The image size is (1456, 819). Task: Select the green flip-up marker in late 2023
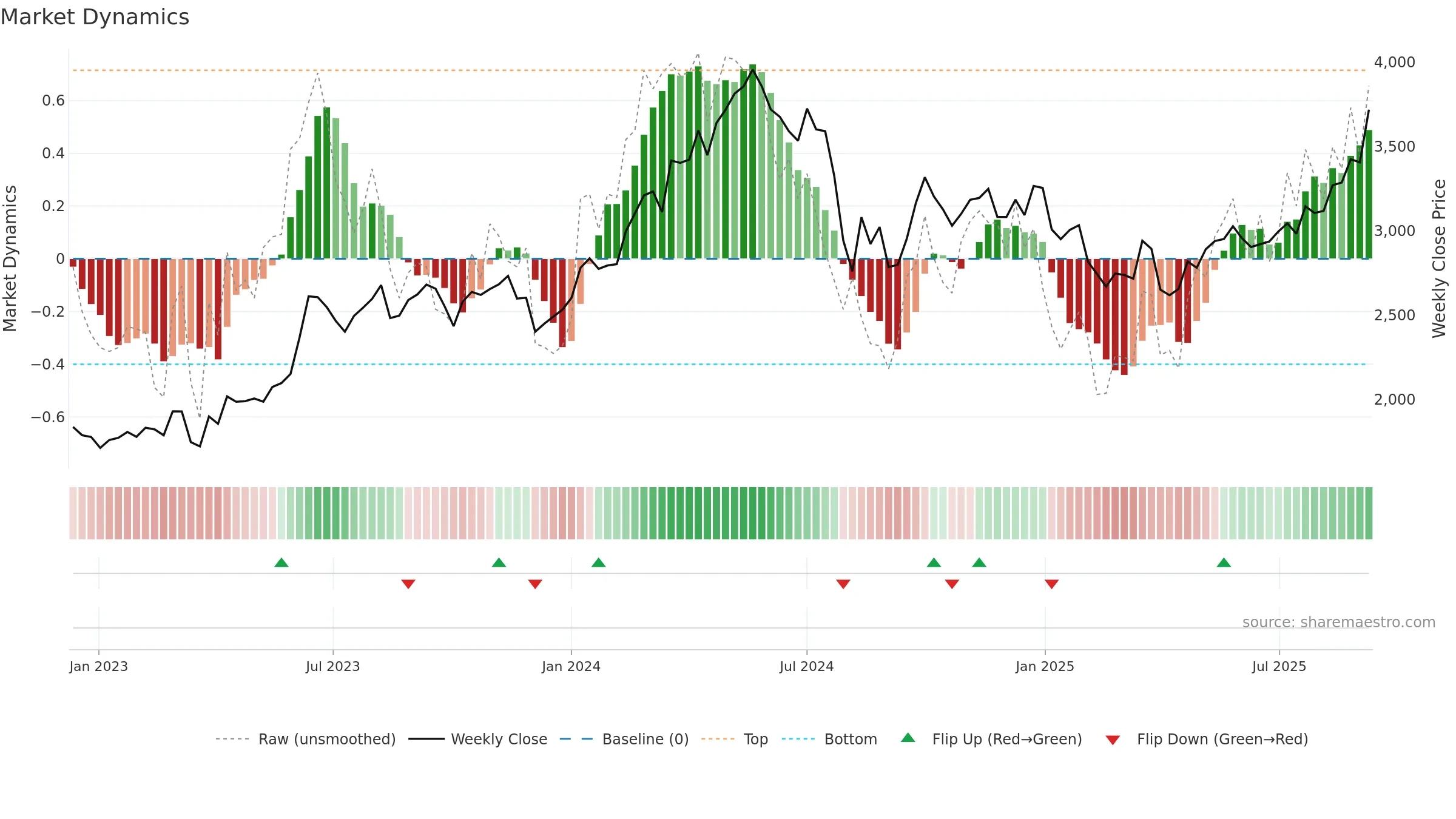point(499,563)
